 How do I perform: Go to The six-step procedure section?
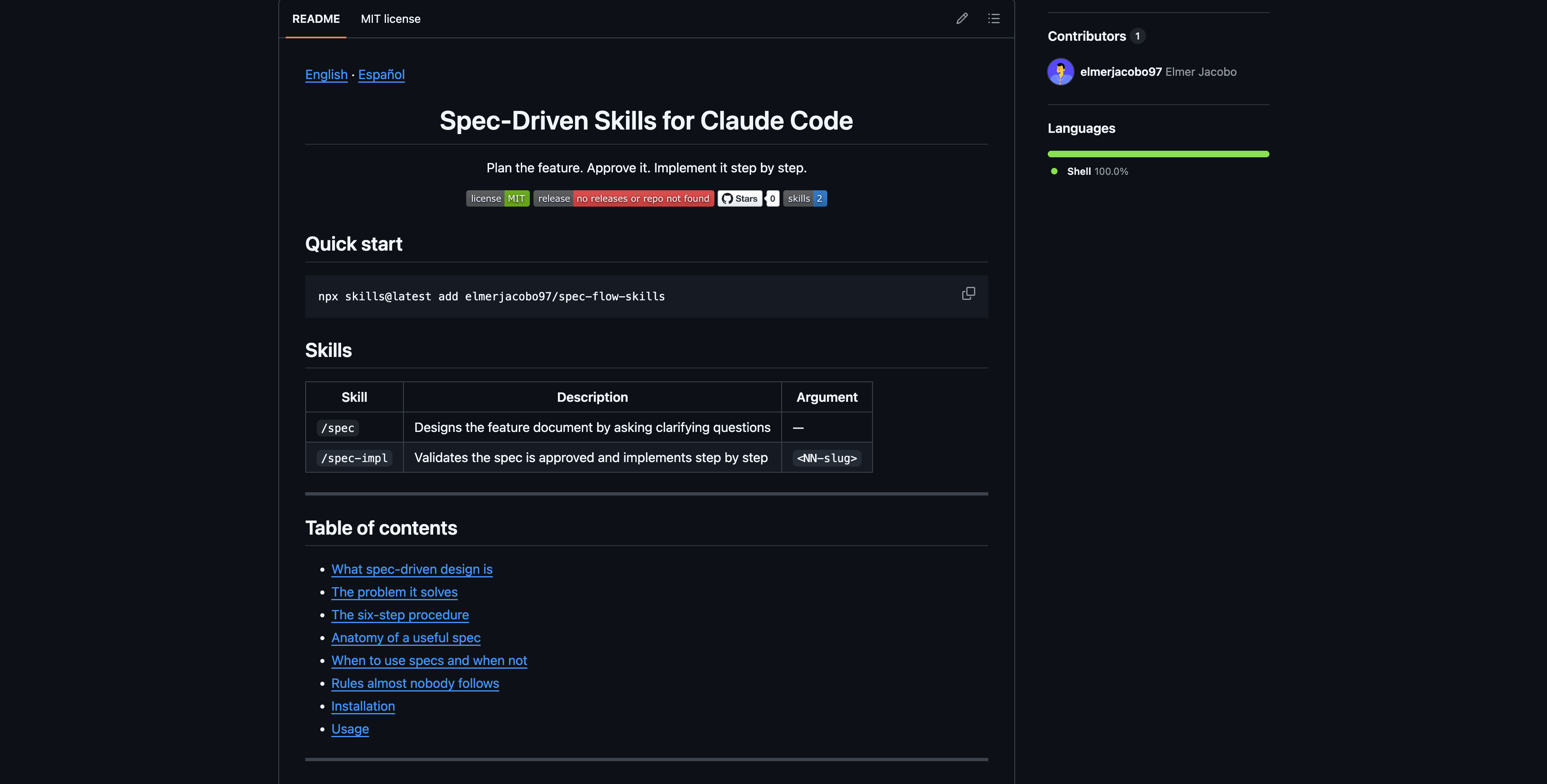400,615
